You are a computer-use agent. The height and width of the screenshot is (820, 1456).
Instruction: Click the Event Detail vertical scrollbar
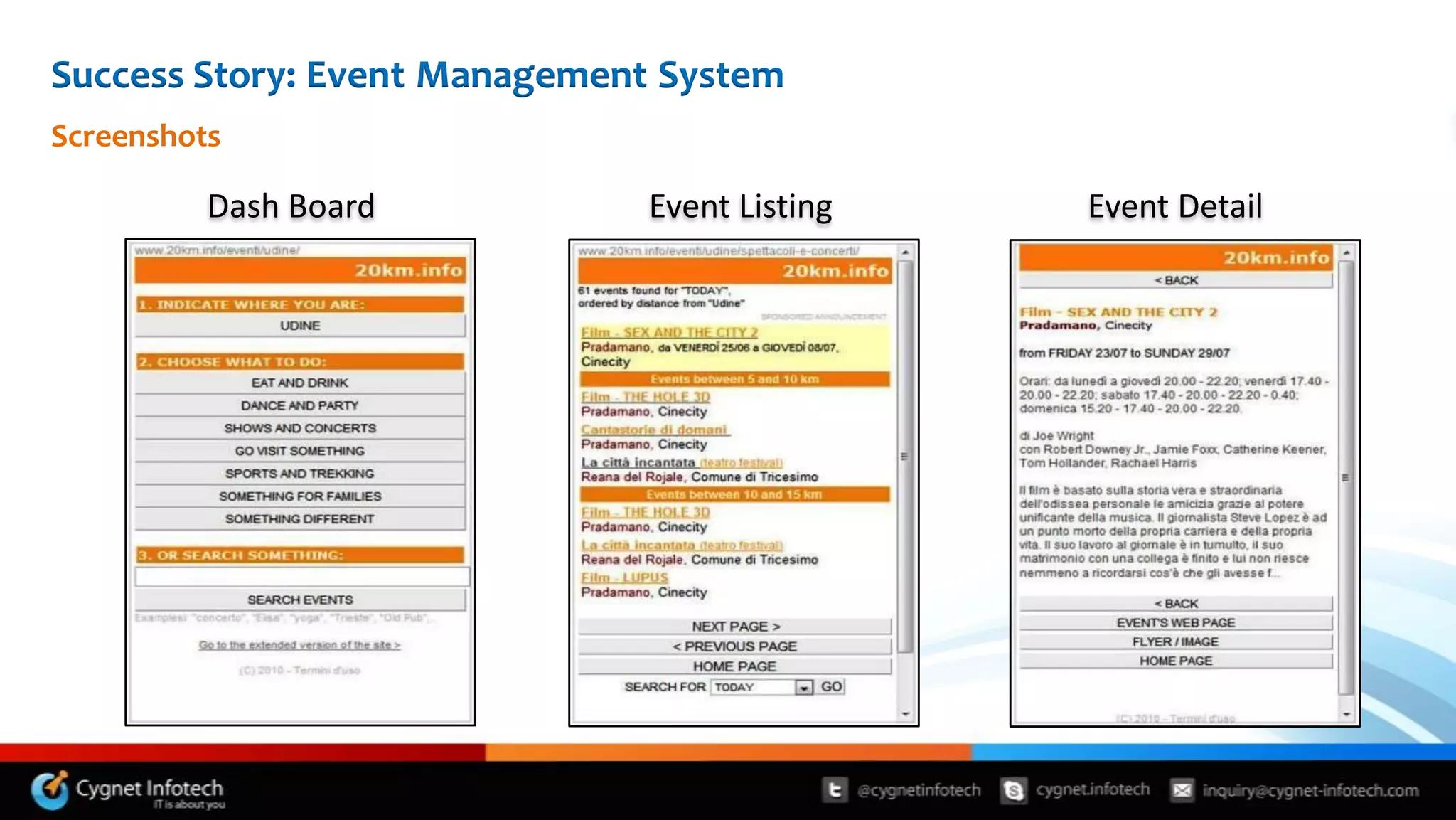click(1346, 478)
